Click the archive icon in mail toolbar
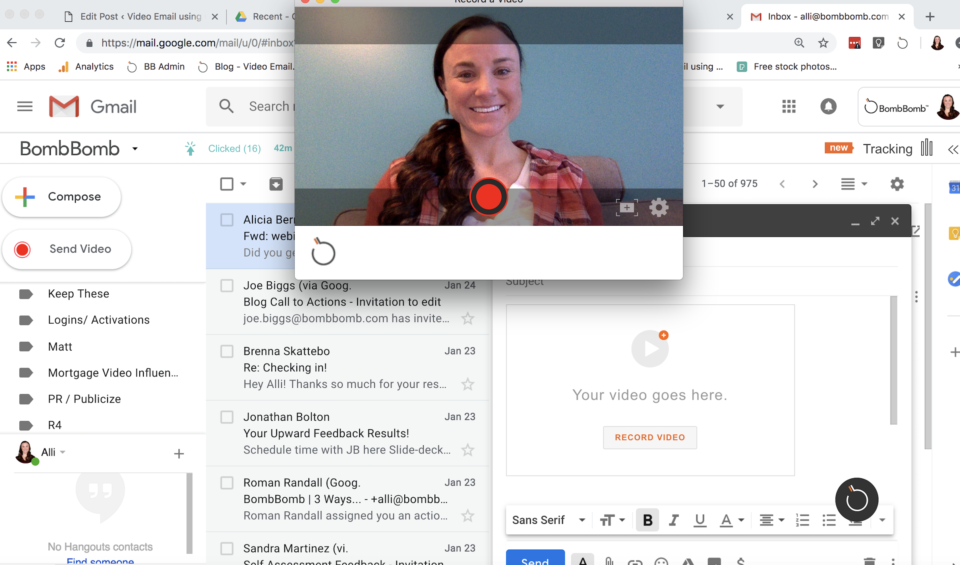This screenshot has width=960, height=565. [x=276, y=184]
